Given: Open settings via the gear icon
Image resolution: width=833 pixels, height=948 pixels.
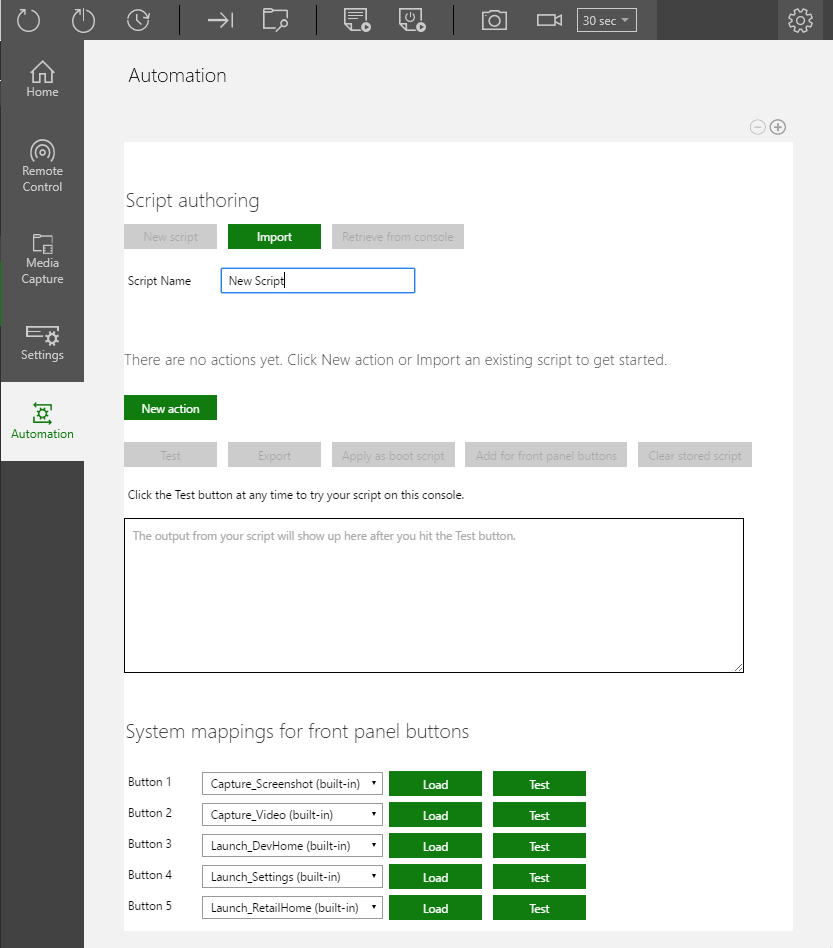Looking at the screenshot, I should [800, 21].
